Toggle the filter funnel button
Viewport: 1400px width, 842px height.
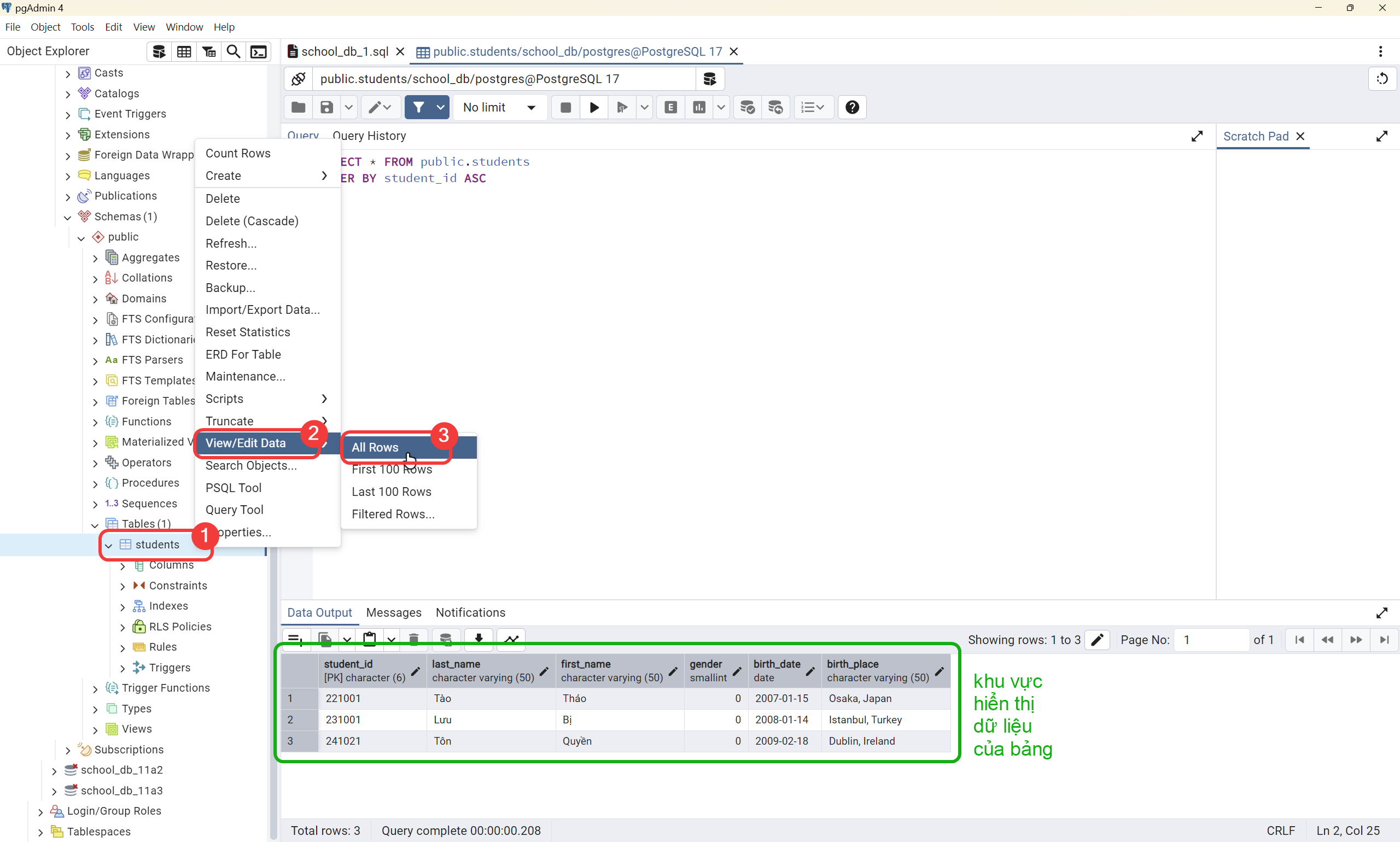point(418,107)
